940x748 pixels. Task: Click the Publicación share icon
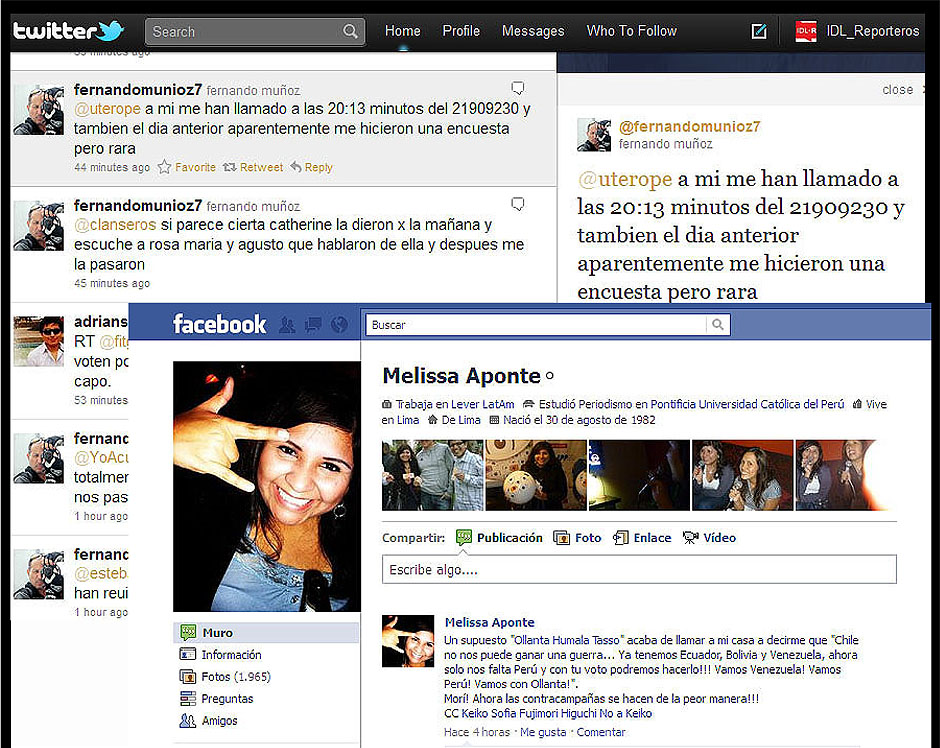(x=463, y=538)
